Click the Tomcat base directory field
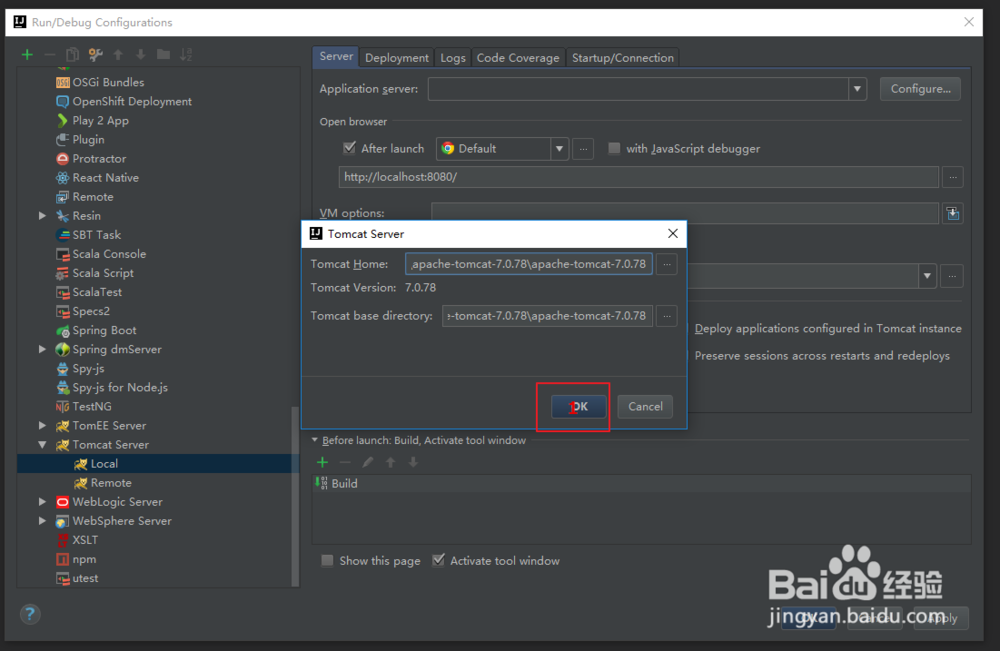Viewport: 1000px width, 651px height. (x=547, y=316)
